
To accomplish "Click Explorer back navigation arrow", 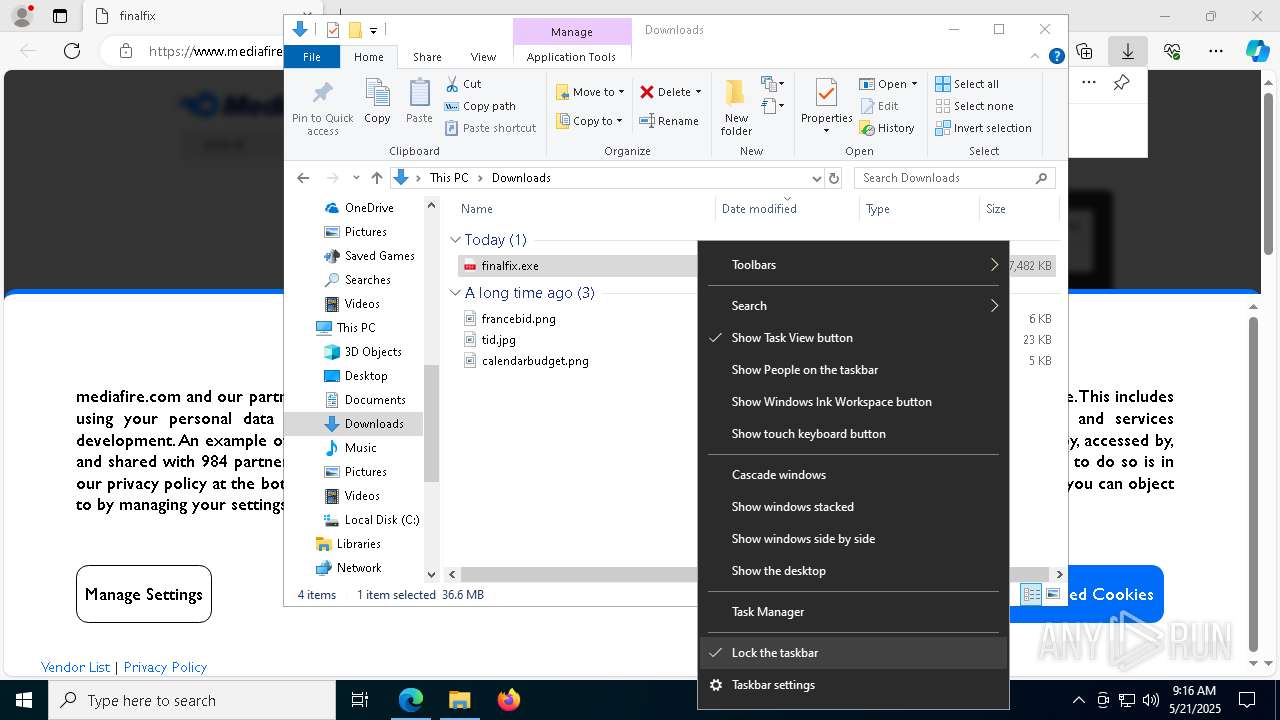I will pyautogui.click(x=303, y=178).
